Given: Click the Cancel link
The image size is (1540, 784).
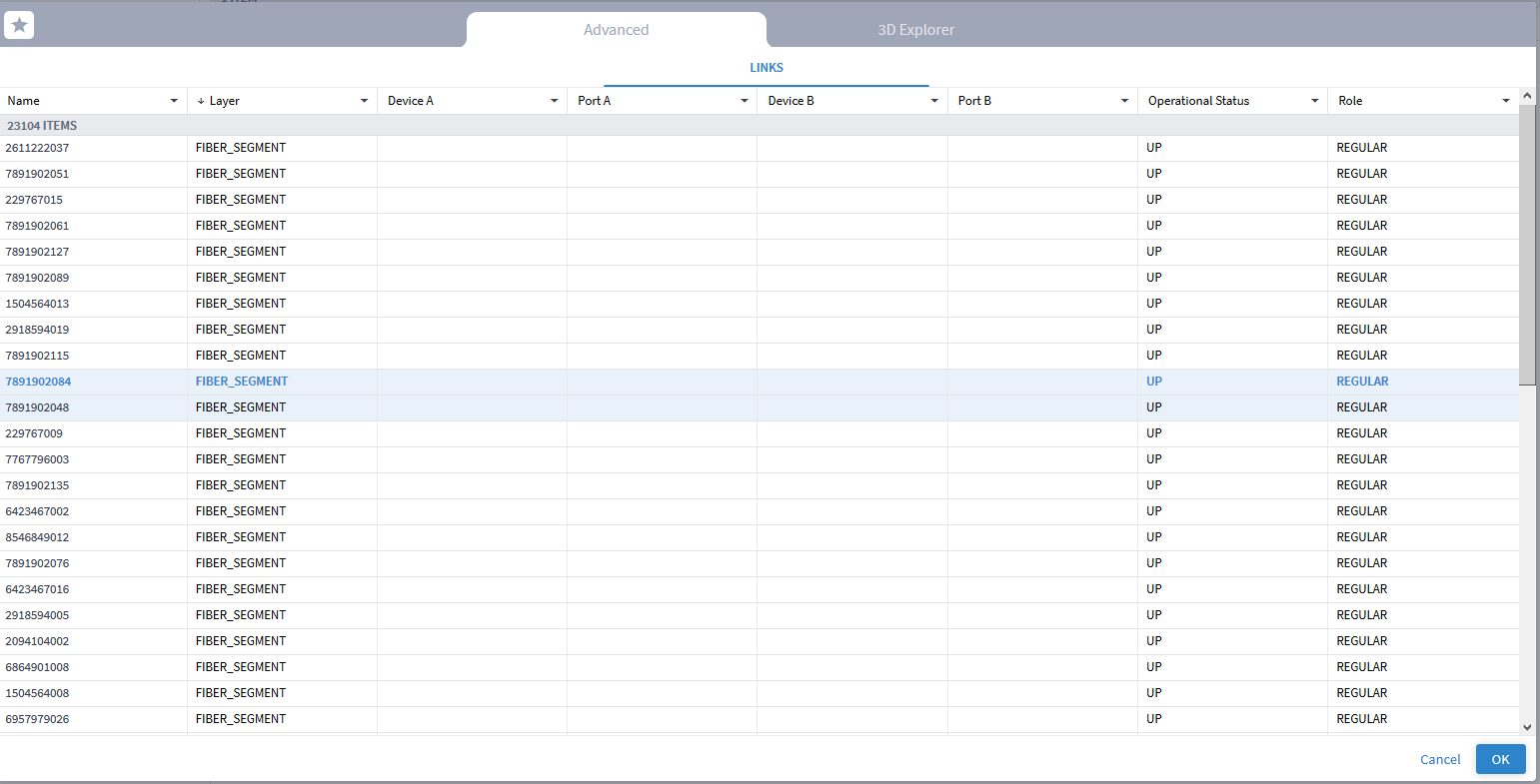Looking at the screenshot, I should point(1440,759).
